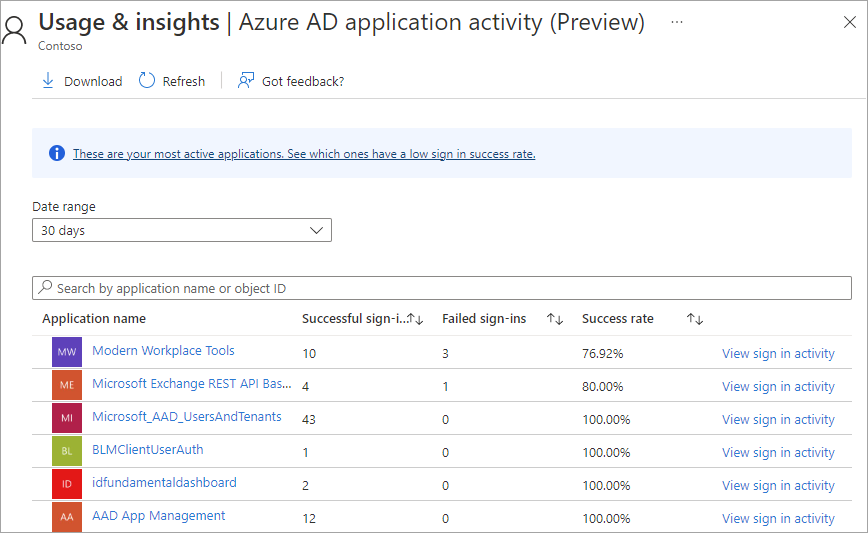
Task: Open idfundamentaldashboard application
Action: [x=164, y=483]
